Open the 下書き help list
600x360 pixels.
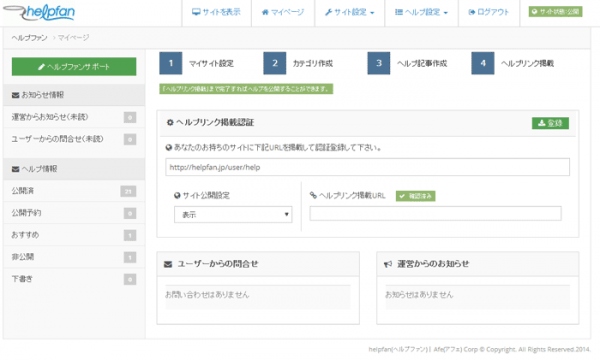74,279
